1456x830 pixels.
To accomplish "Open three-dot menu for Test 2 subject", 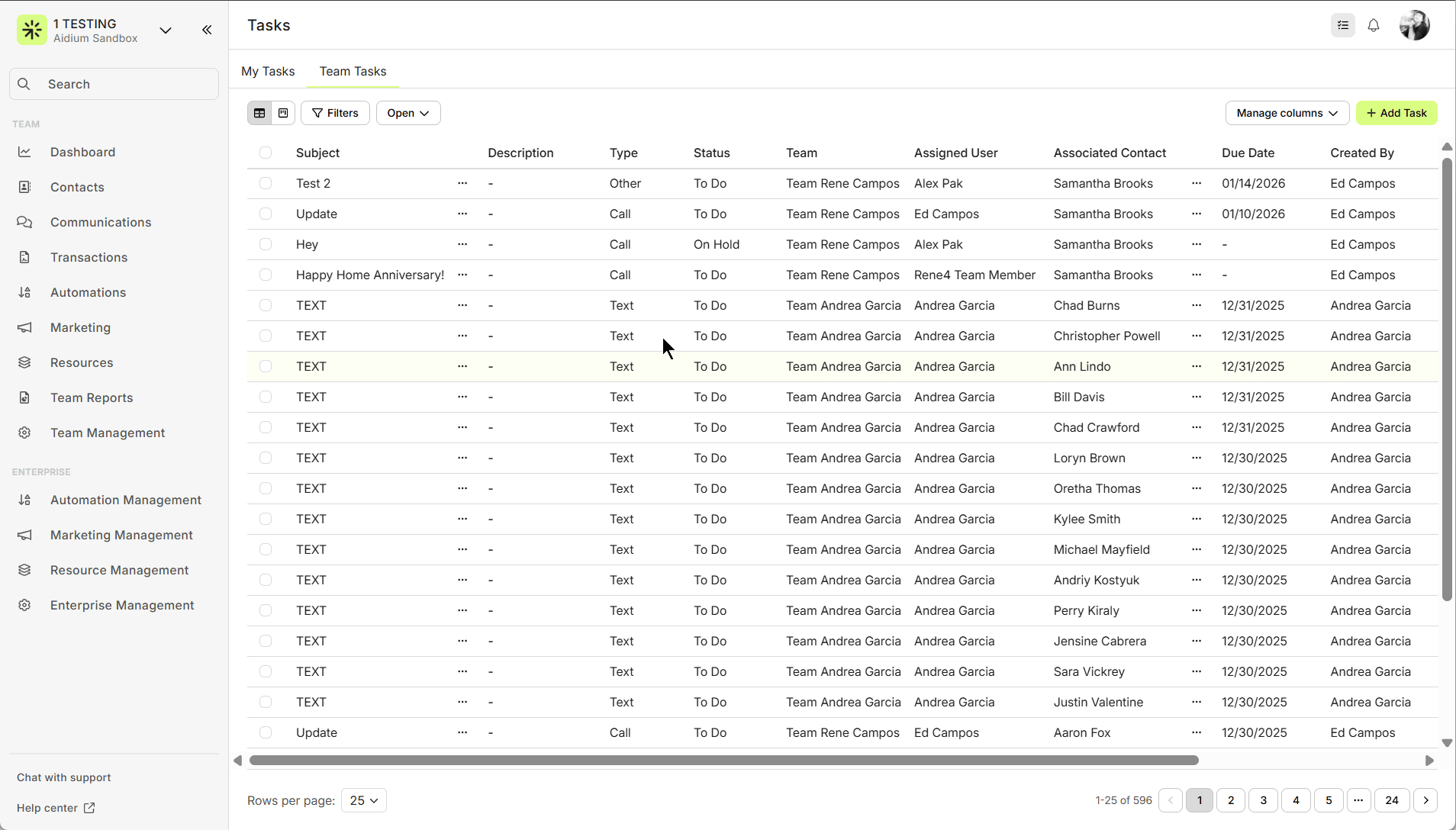I will pos(462,183).
